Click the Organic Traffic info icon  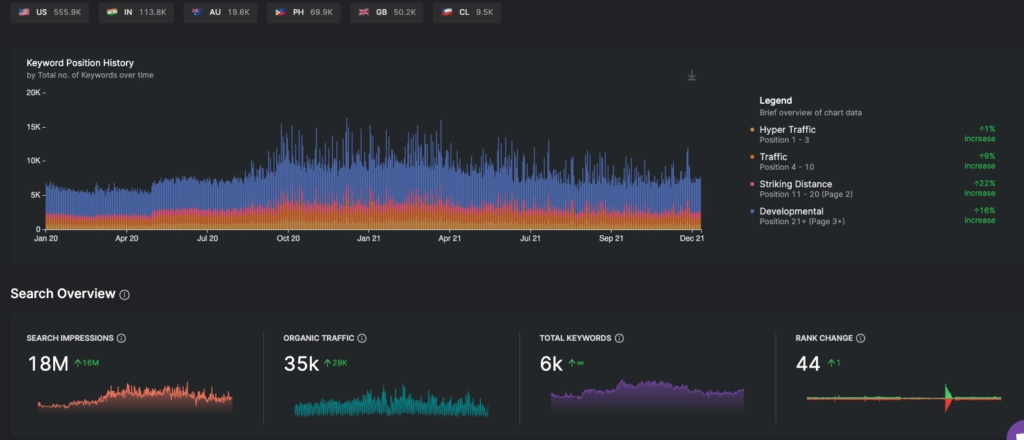pyautogui.click(x=362, y=339)
